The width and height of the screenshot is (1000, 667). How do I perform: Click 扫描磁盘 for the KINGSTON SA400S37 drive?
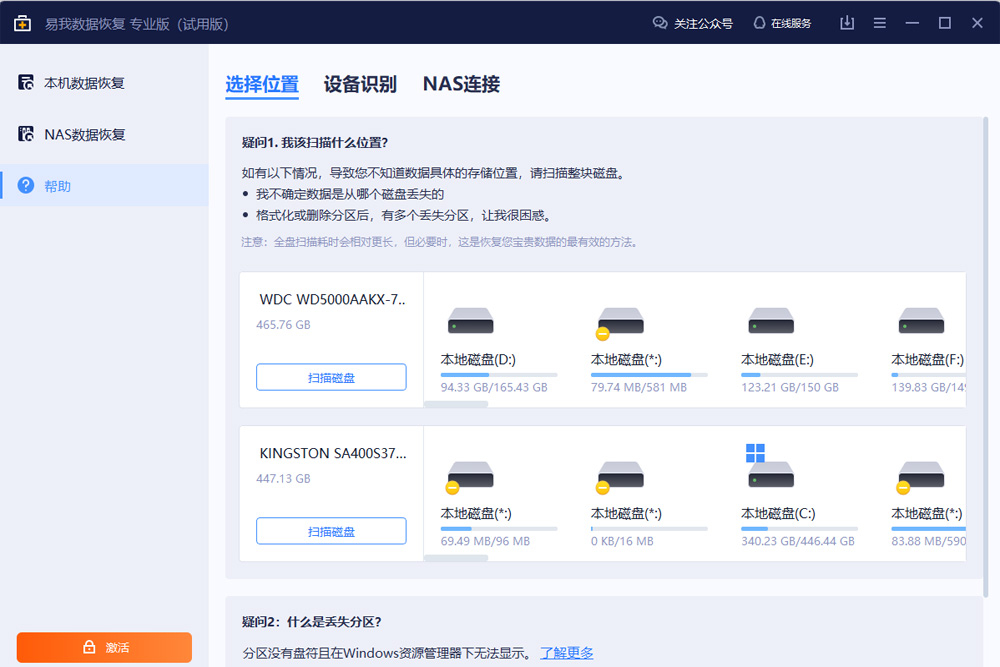click(x=331, y=530)
